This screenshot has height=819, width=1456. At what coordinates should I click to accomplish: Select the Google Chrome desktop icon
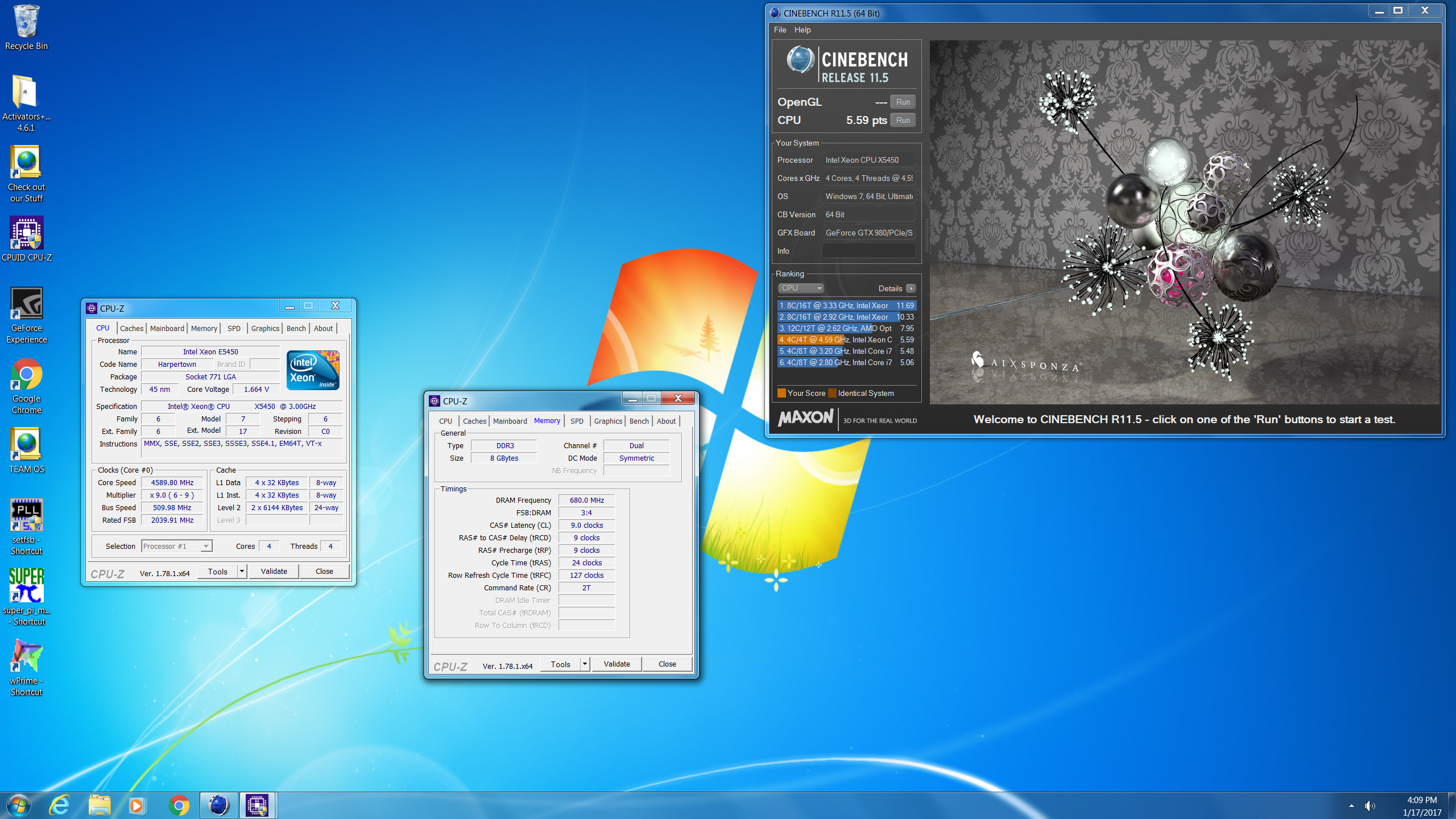point(26,386)
